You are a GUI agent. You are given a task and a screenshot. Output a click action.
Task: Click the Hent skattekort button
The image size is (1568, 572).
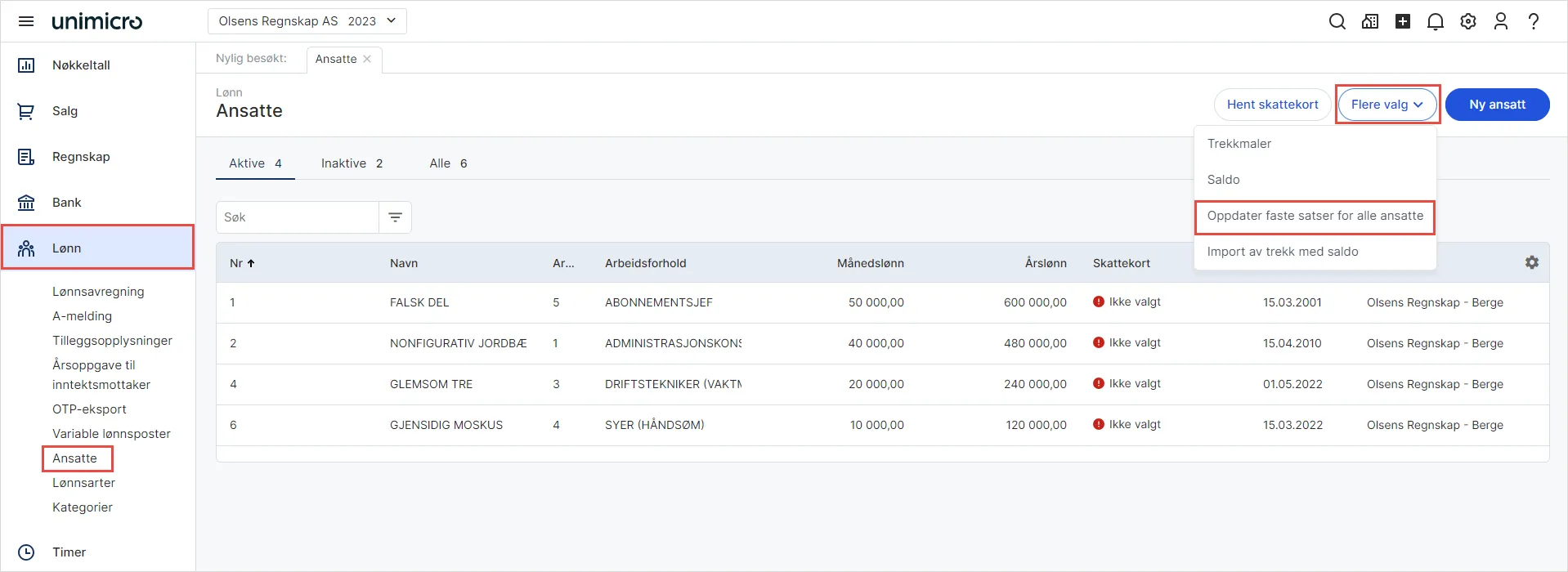pyautogui.click(x=1272, y=105)
